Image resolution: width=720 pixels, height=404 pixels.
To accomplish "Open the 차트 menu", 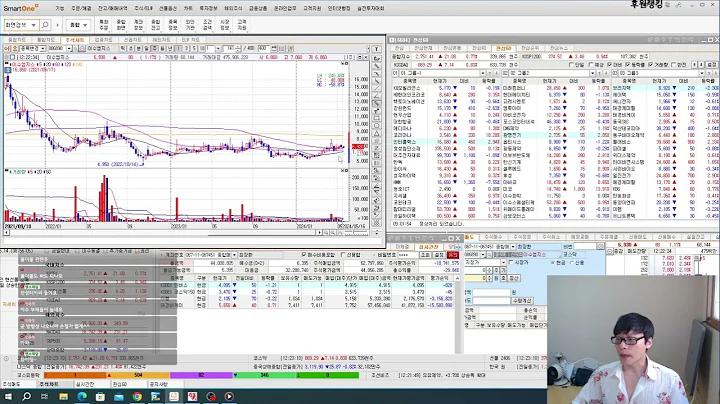I will [188, 8].
